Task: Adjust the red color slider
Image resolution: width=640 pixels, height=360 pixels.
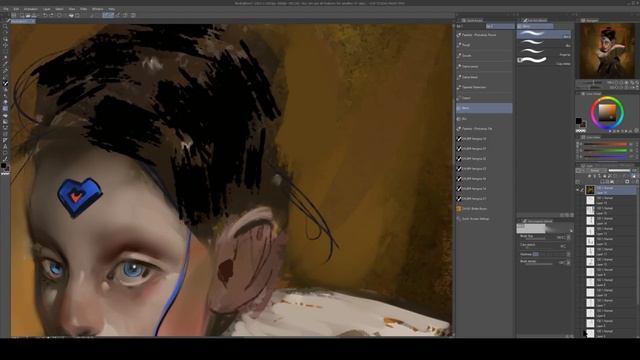Action: click(x=605, y=144)
